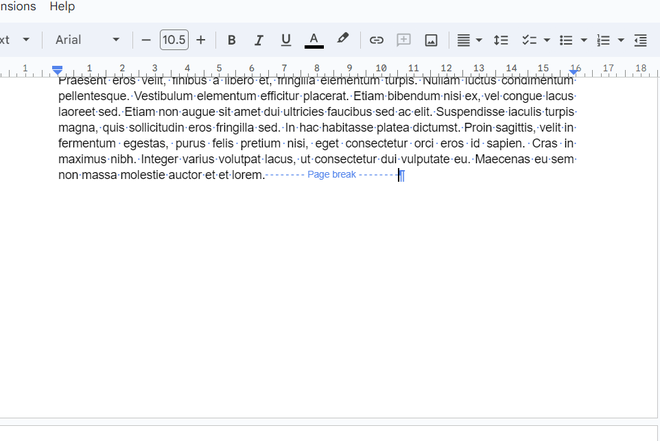
Task: Click the word 'Vestibulum' in the paragraph
Action: tap(164, 96)
